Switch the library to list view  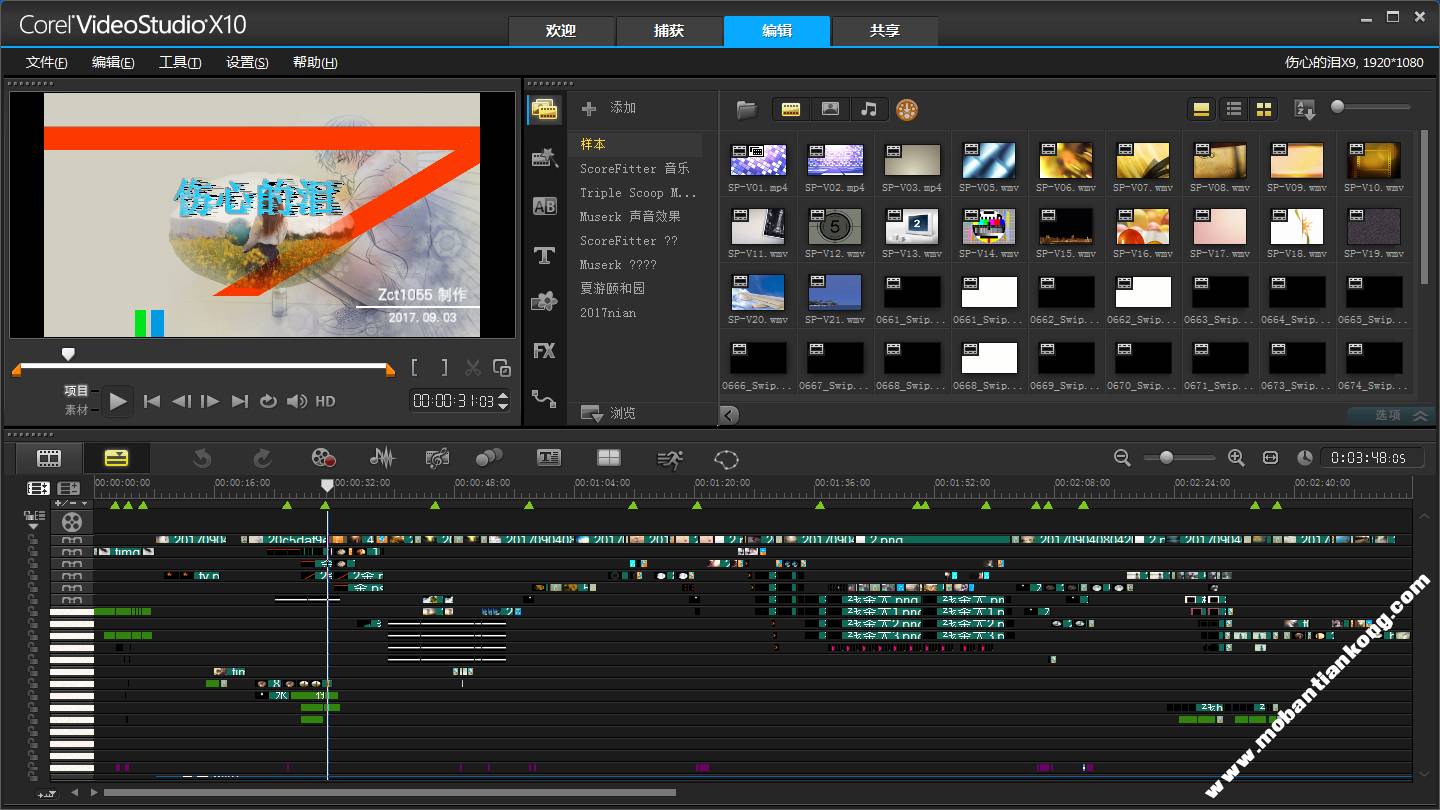coord(1234,109)
